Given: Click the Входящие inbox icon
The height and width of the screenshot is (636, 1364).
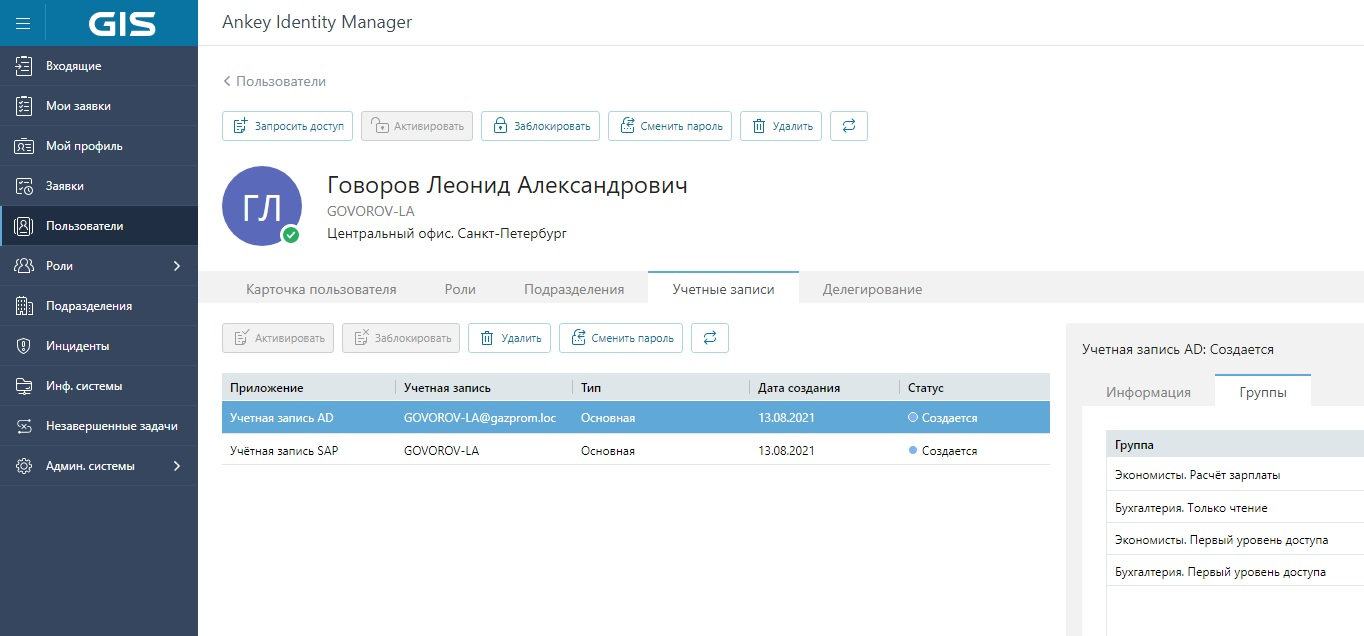Looking at the screenshot, I should pyautogui.click(x=25, y=66).
